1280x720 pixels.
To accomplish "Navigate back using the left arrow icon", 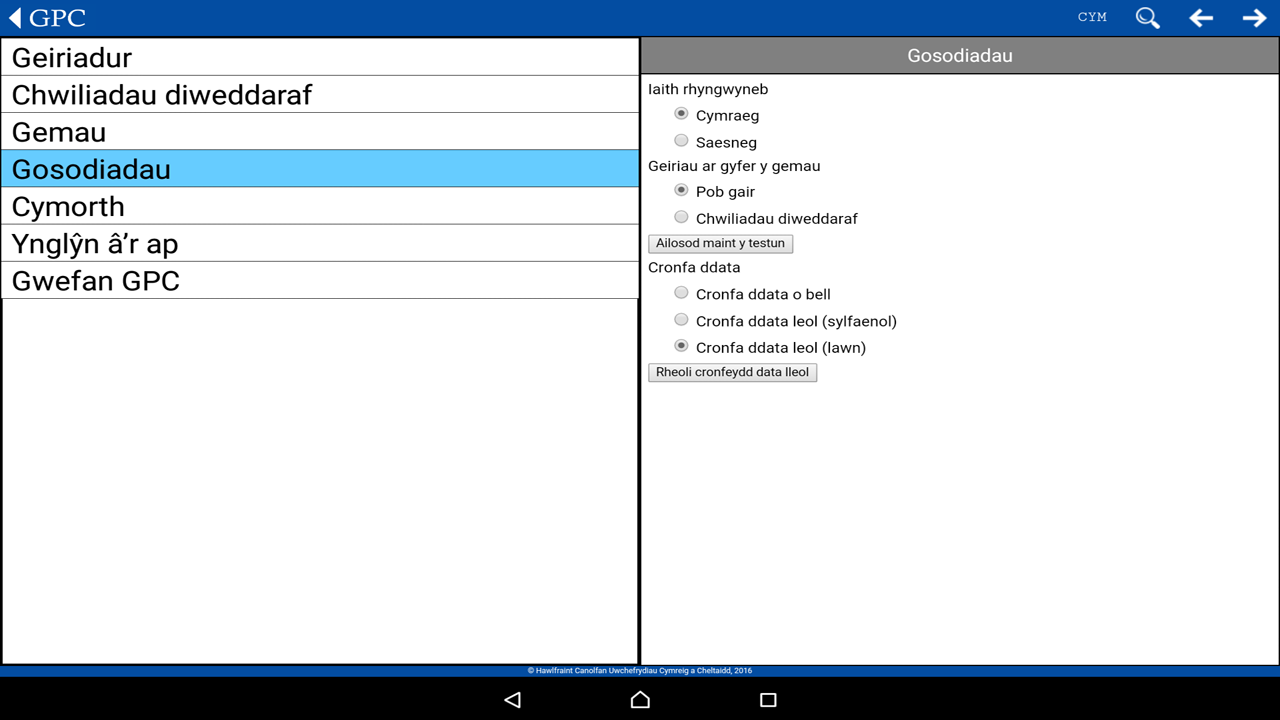I will click(x=1200, y=17).
